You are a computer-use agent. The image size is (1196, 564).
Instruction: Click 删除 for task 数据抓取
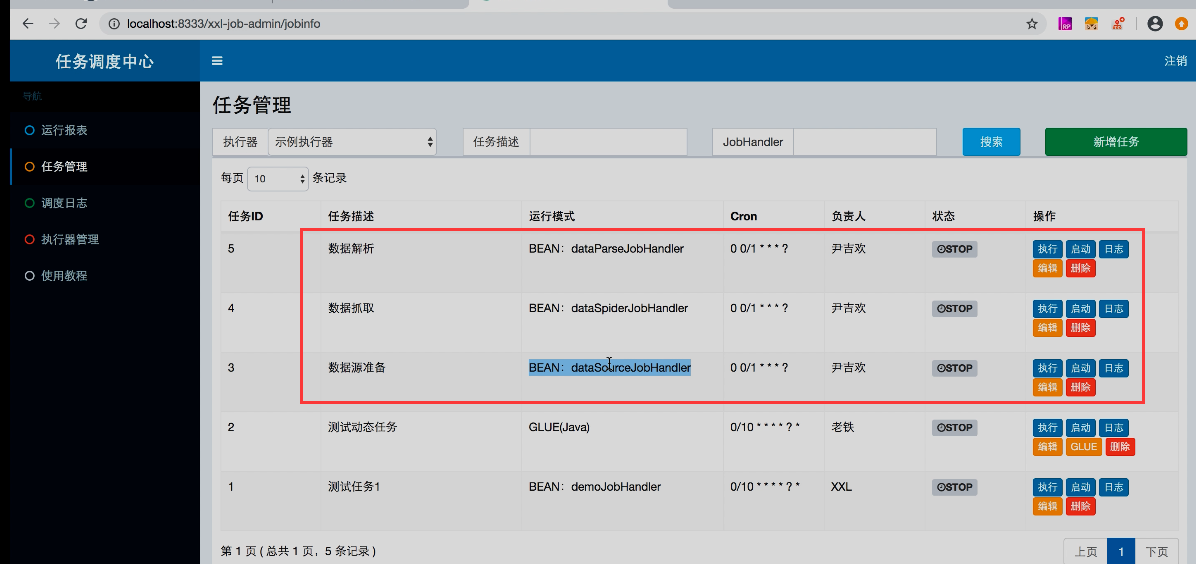(1080, 327)
